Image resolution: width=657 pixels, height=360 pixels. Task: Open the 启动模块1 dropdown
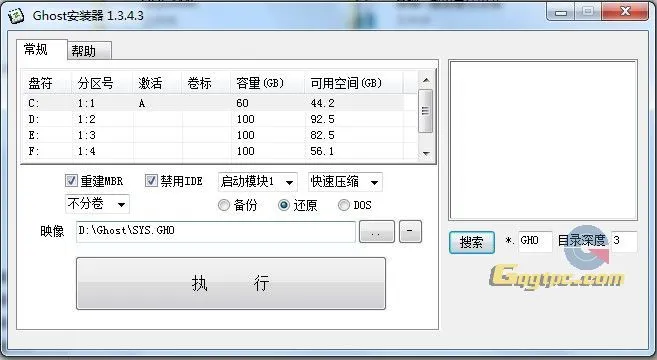(258, 181)
